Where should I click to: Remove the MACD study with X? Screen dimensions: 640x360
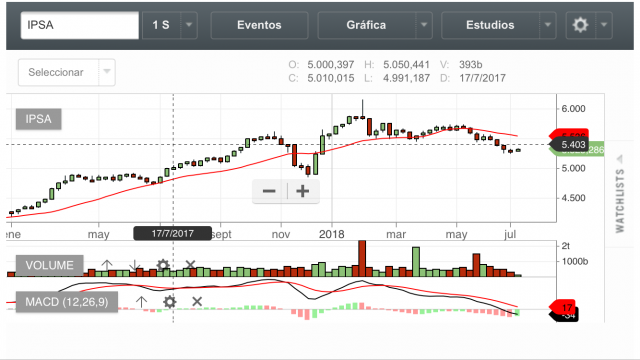[197, 302]
